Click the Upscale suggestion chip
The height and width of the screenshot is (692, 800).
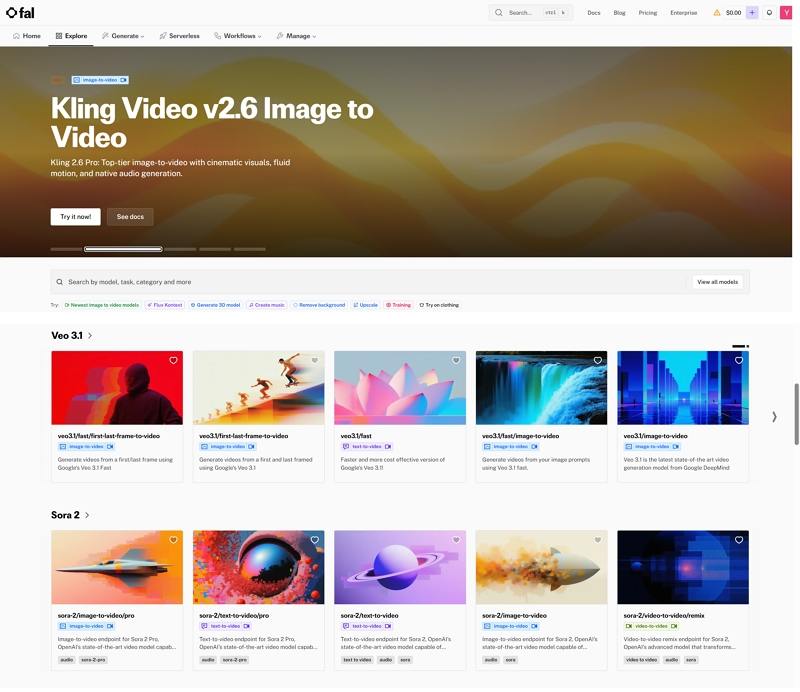(365, 305)
